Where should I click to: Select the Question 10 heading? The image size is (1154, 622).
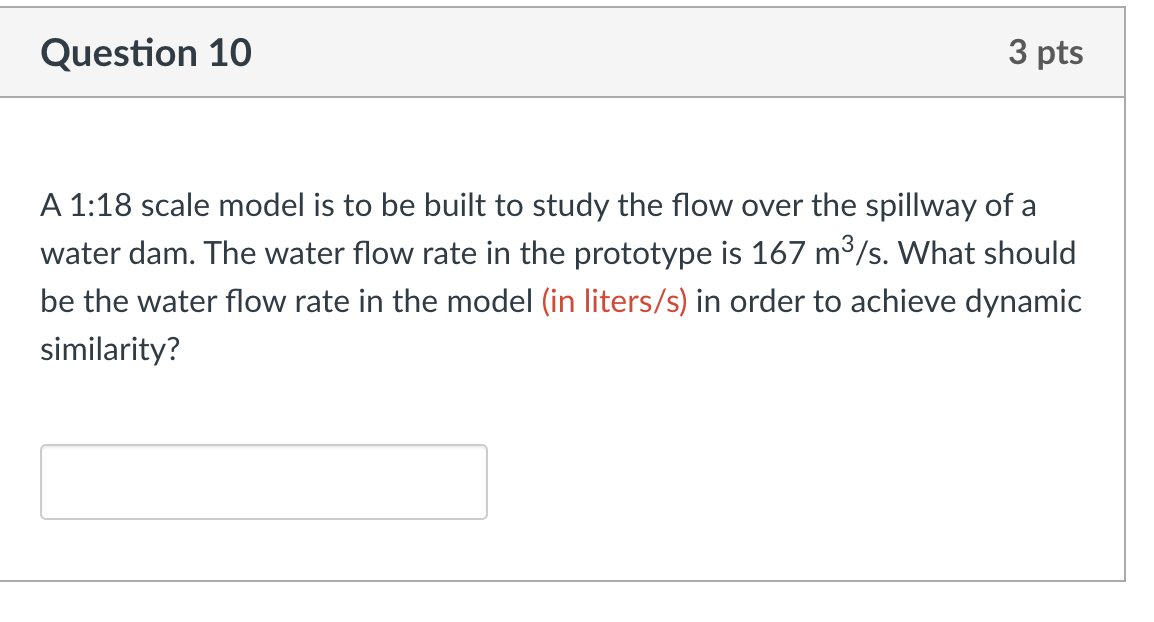click(x=146, y=53)
